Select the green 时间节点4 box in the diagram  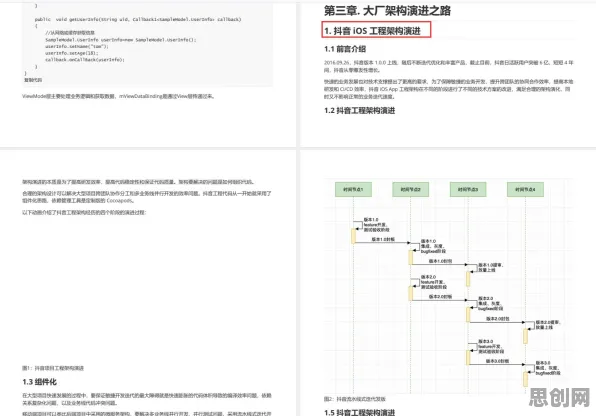tap(525, 189)
